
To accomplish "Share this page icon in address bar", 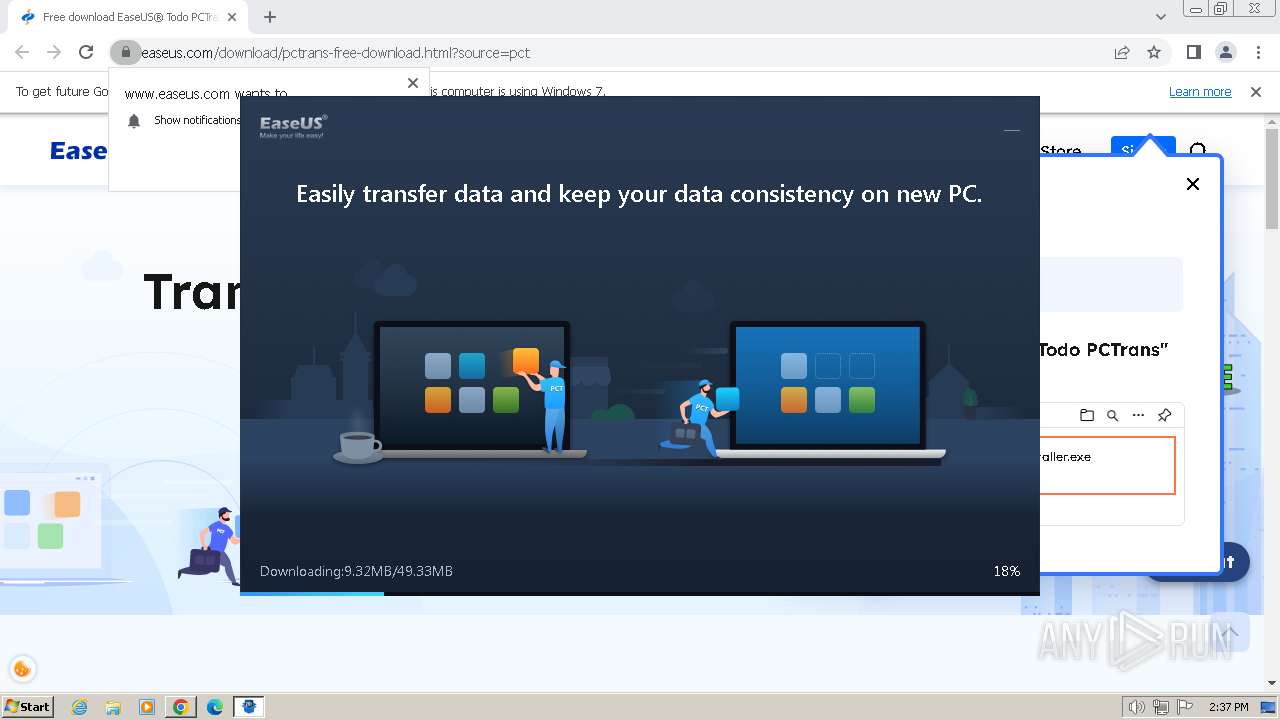I will click(x=1122, y=52).
